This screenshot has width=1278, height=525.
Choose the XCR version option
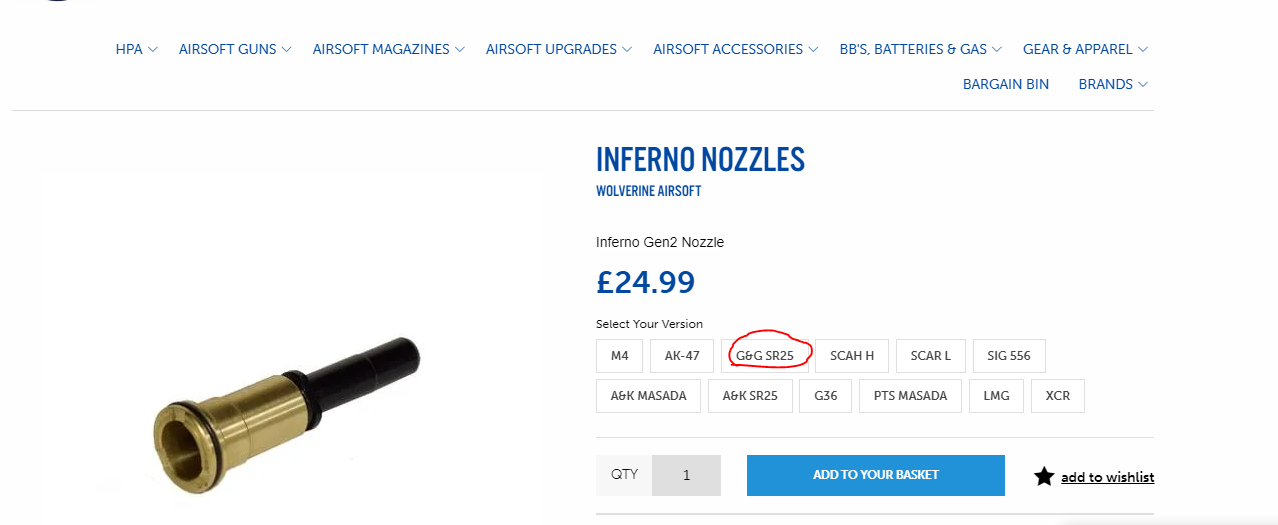click(1058, 395)
